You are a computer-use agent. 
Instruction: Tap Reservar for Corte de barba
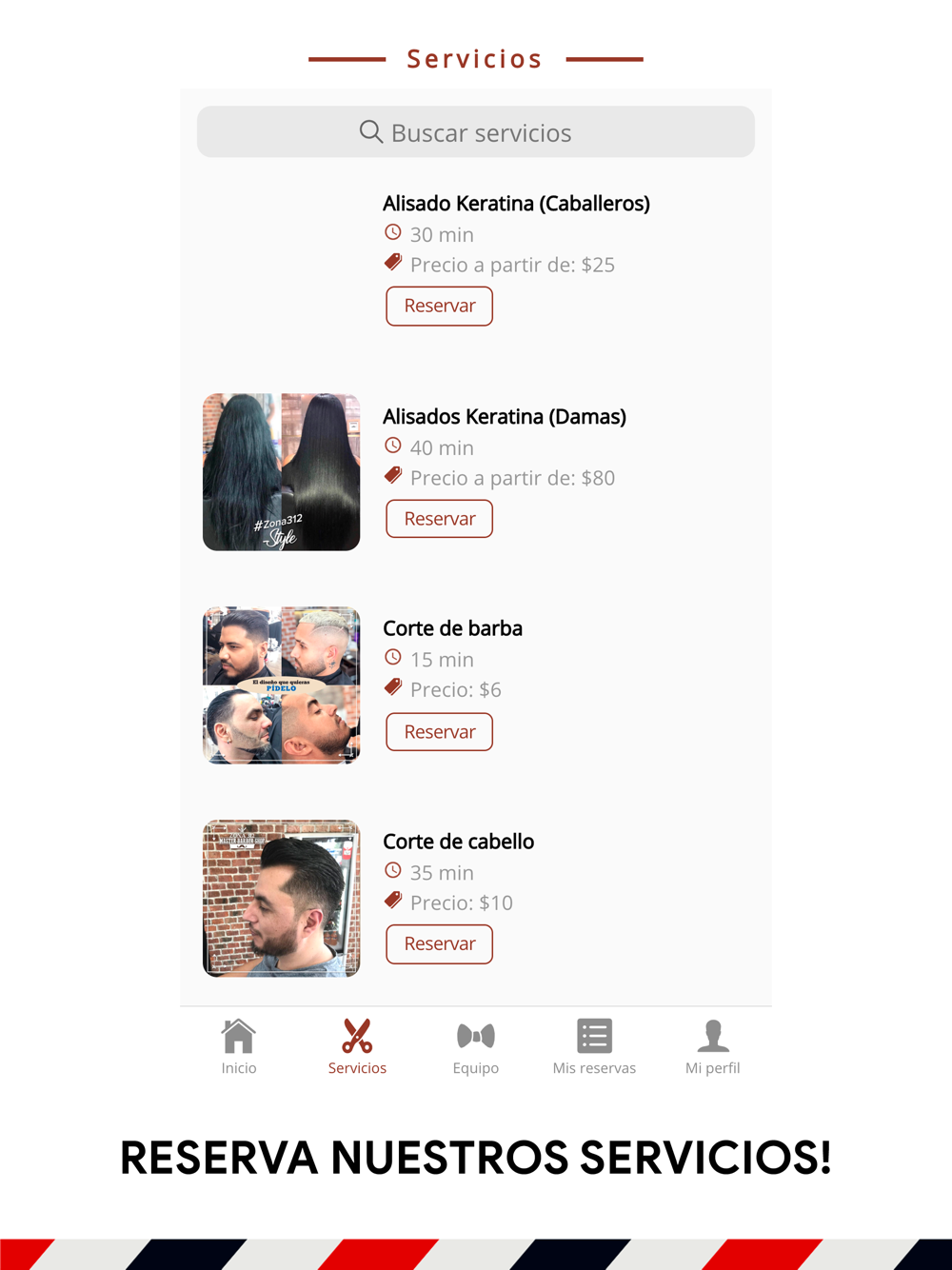[x=439, y=732]
